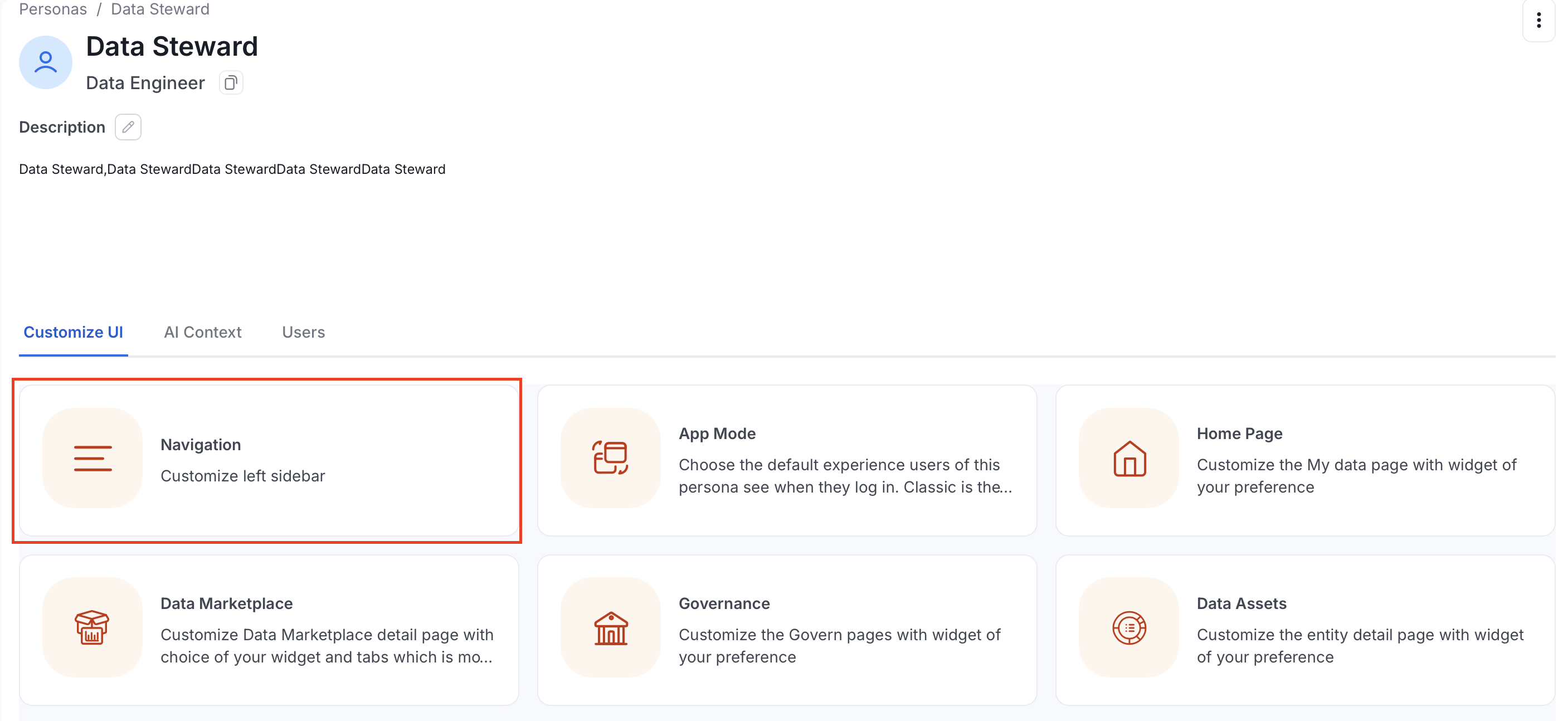The image size is (1568, 721).
Task: Click 'Customize the My data page' description
Action: pyautogui.click(x=1356, y=476)
